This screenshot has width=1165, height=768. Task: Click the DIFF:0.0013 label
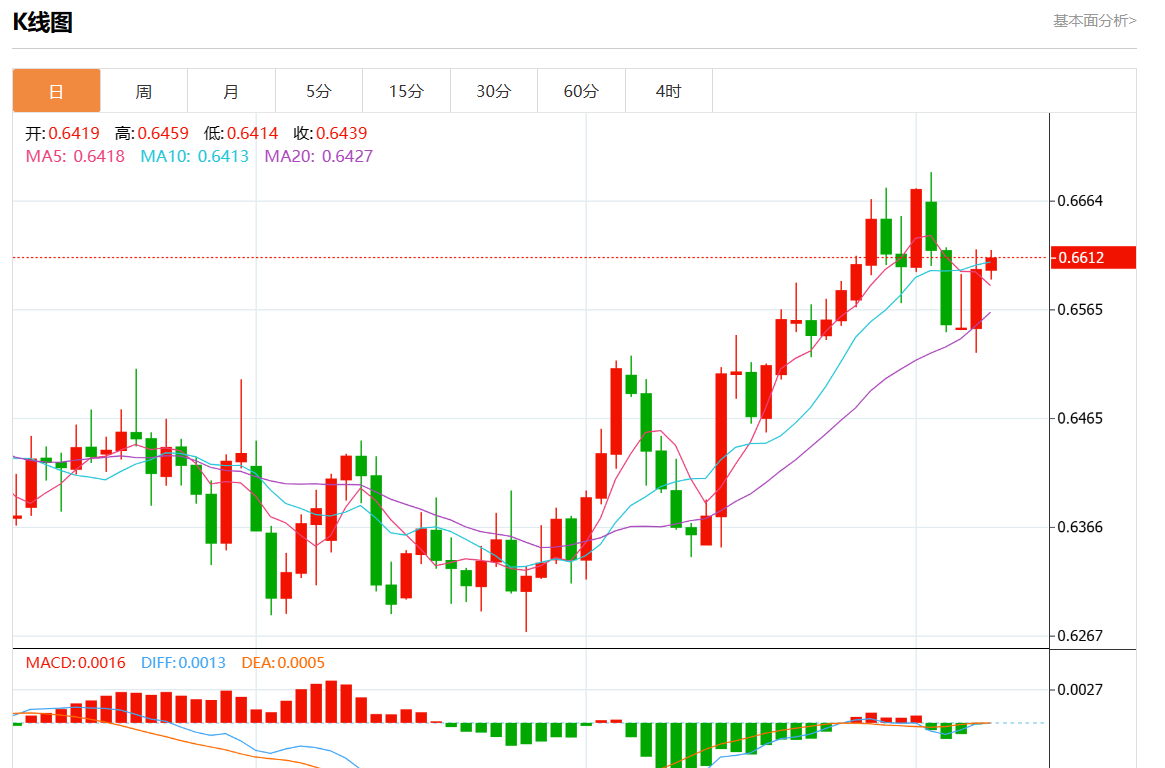184,663
